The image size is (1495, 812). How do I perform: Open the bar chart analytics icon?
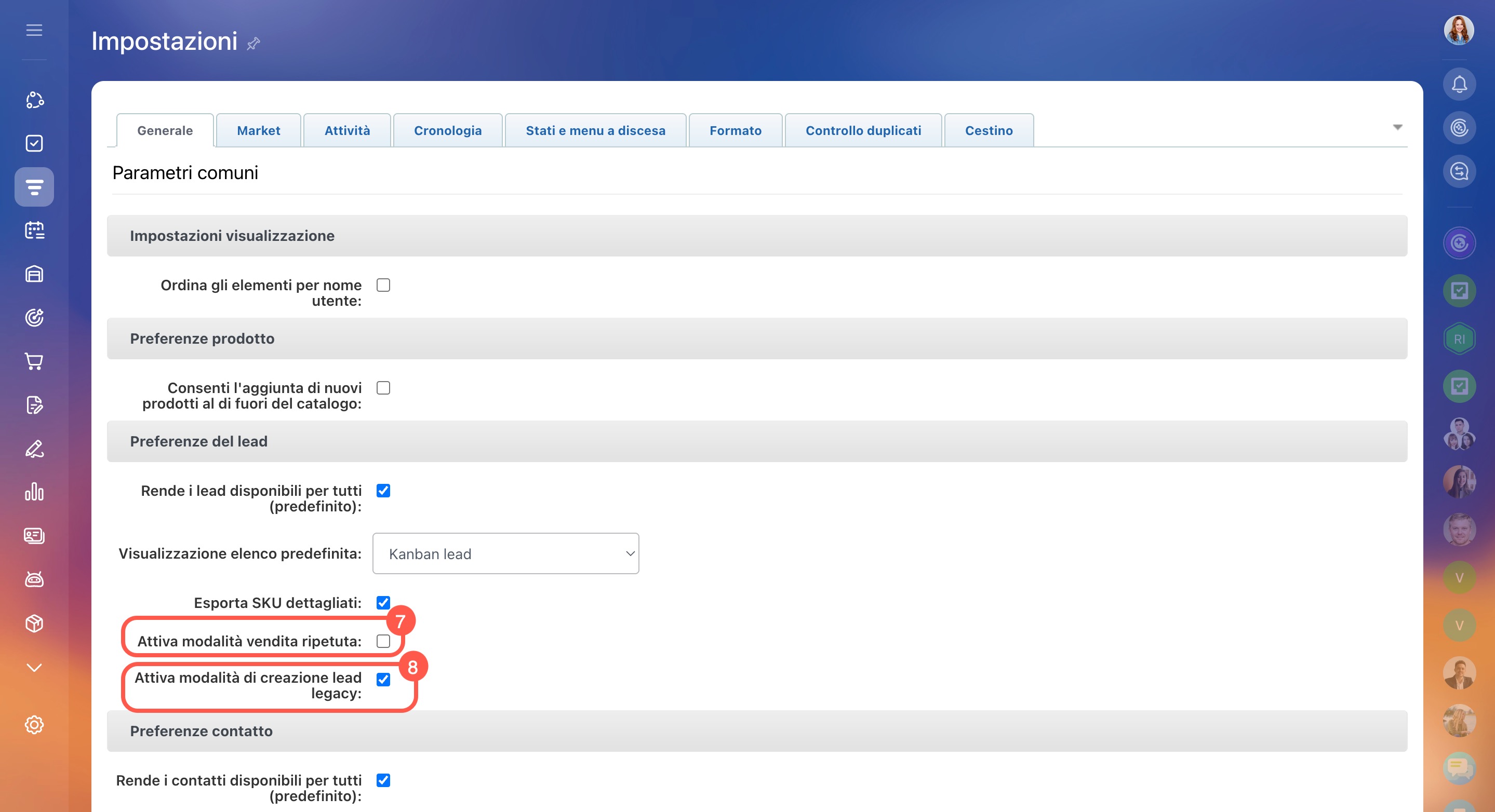tap(34, 492)
